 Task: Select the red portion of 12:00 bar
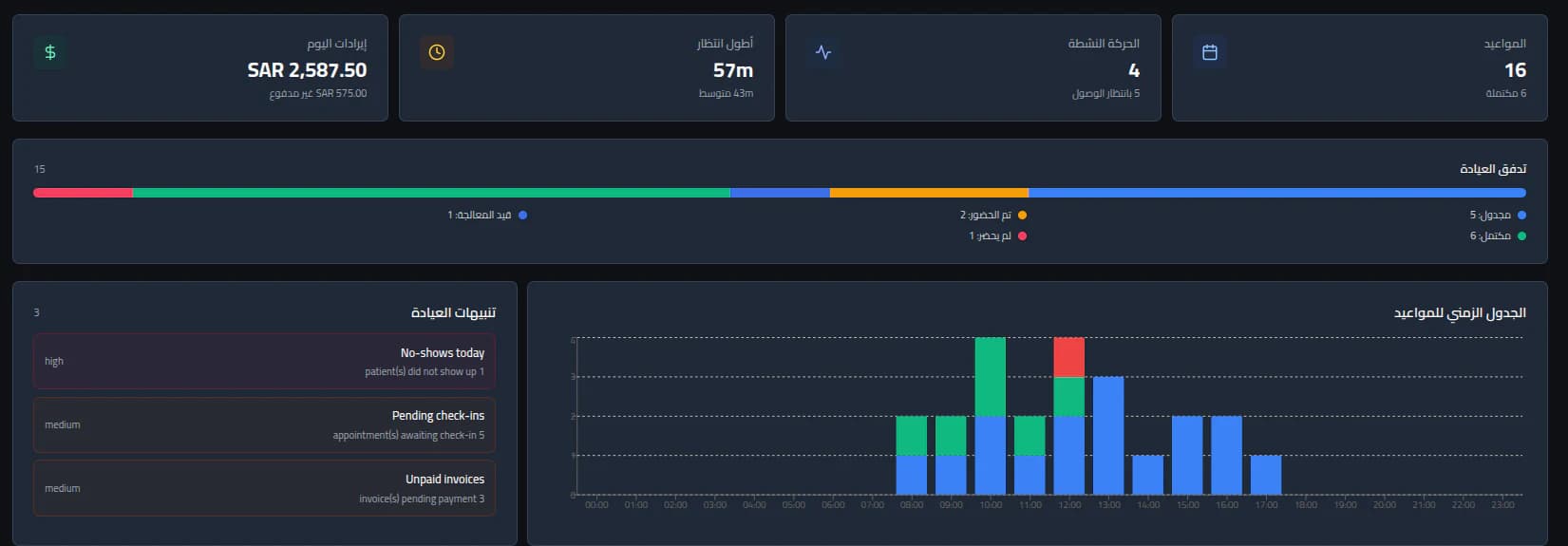[1069, 357]
